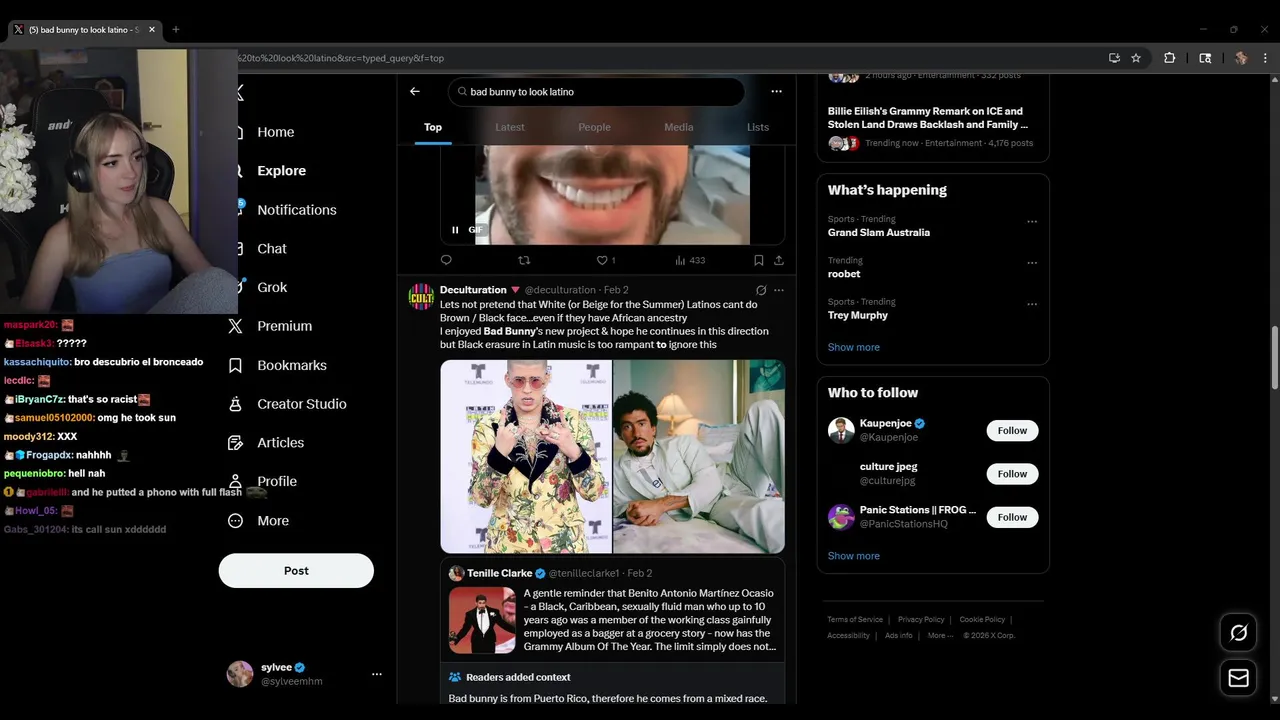Open Deculturation profile avatar
The image size is (1280, 720).
420,297
